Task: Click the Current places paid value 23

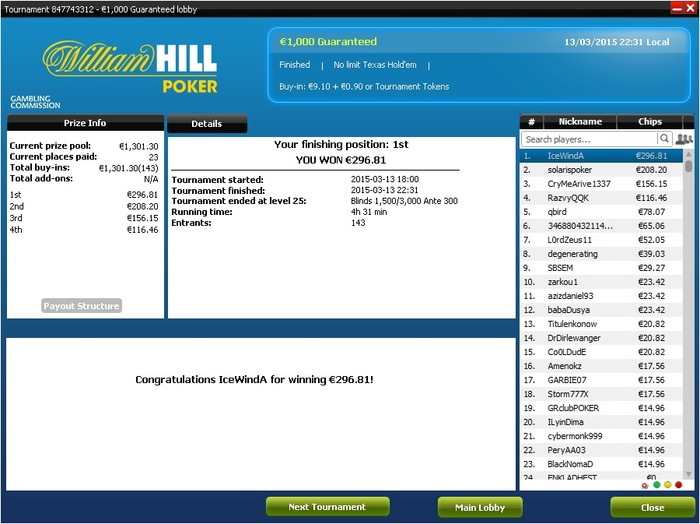Action: pyautogui.click(x=154, y=157)
